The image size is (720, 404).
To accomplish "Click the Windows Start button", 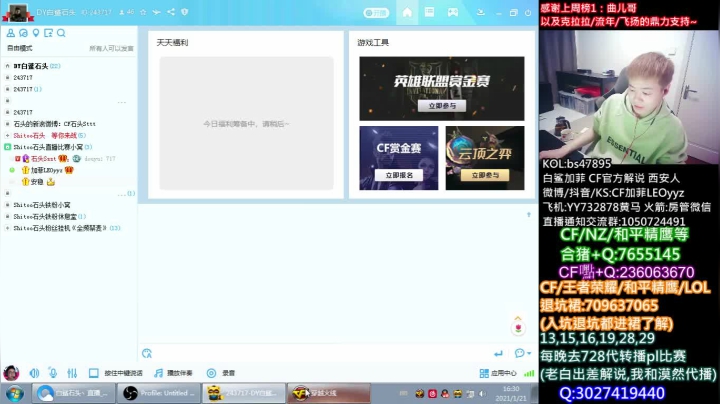I will click(x=15, y=393).
